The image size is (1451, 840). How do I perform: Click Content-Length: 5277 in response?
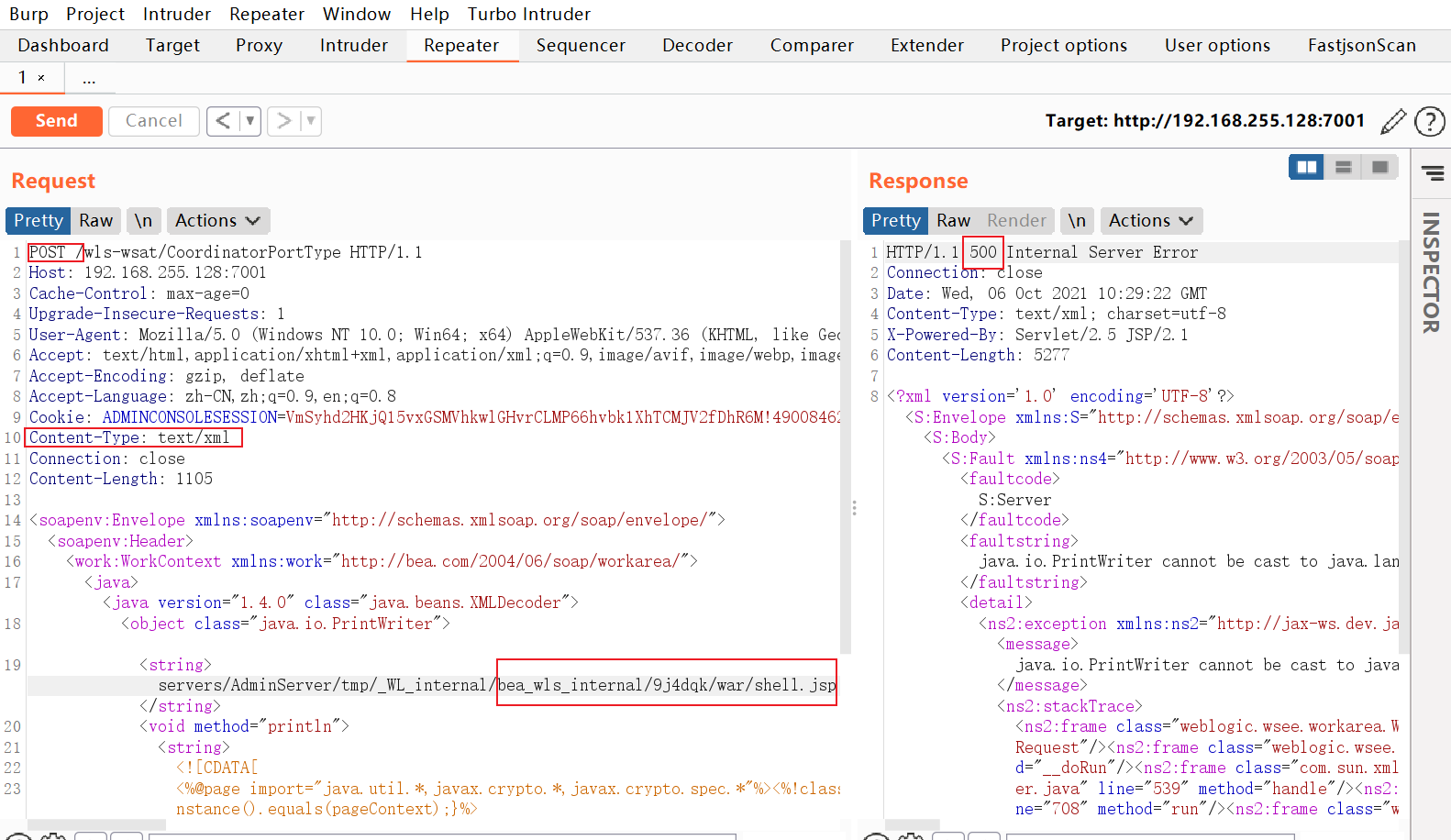pyautogui.click(x=978, y=355)
